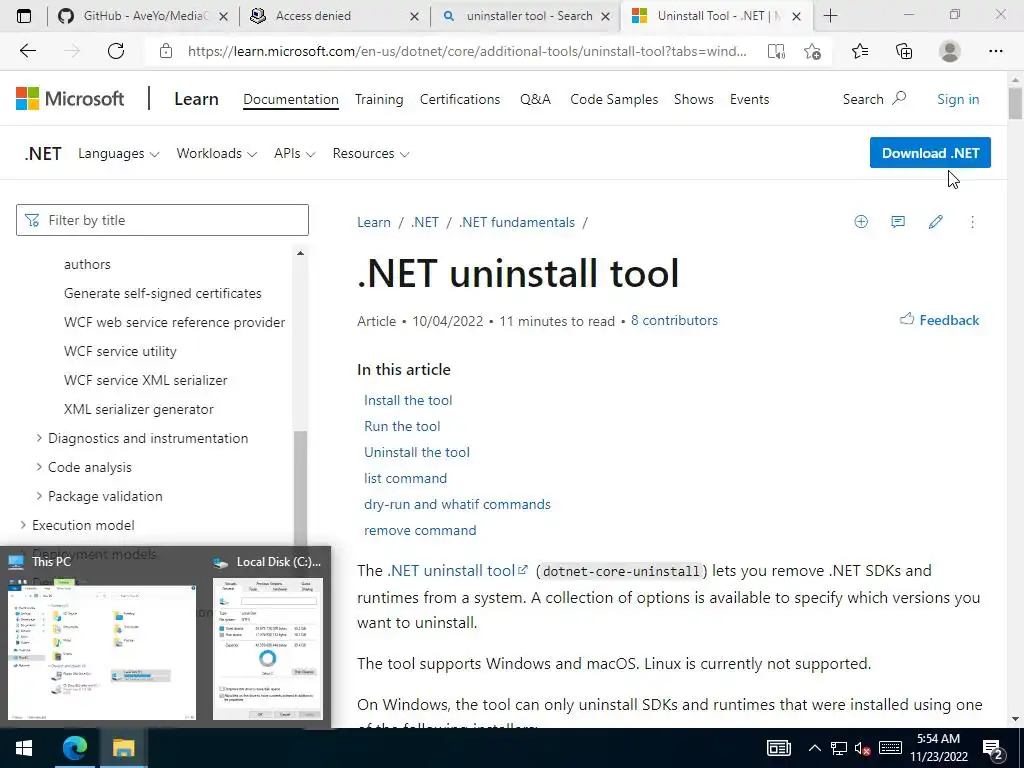Screen dimensions: 1024x768
Task: Open the Favorites list icon
Action: [x=860, y=51]
